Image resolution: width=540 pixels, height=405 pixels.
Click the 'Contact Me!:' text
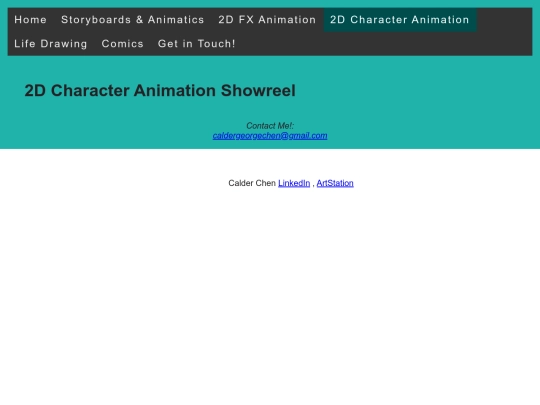[270, 126]
